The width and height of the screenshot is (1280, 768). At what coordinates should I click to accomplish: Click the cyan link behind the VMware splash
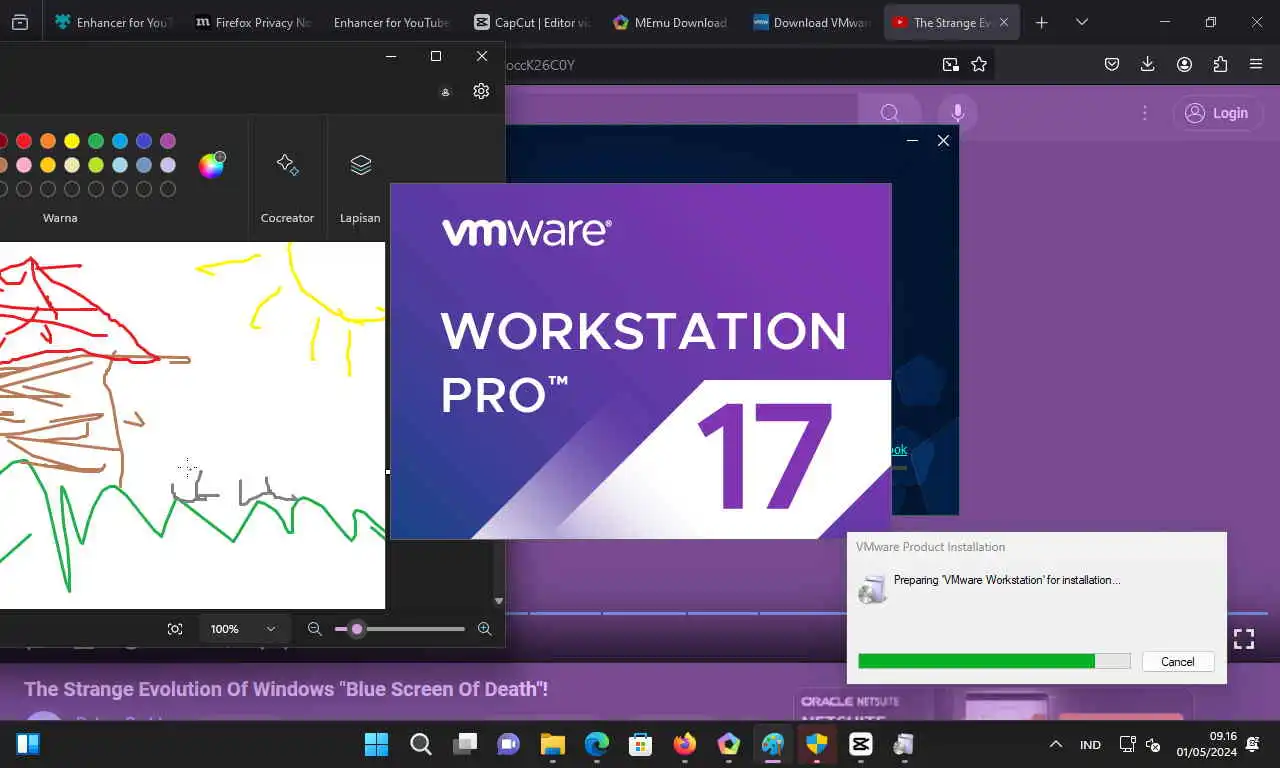pos(898,450)
